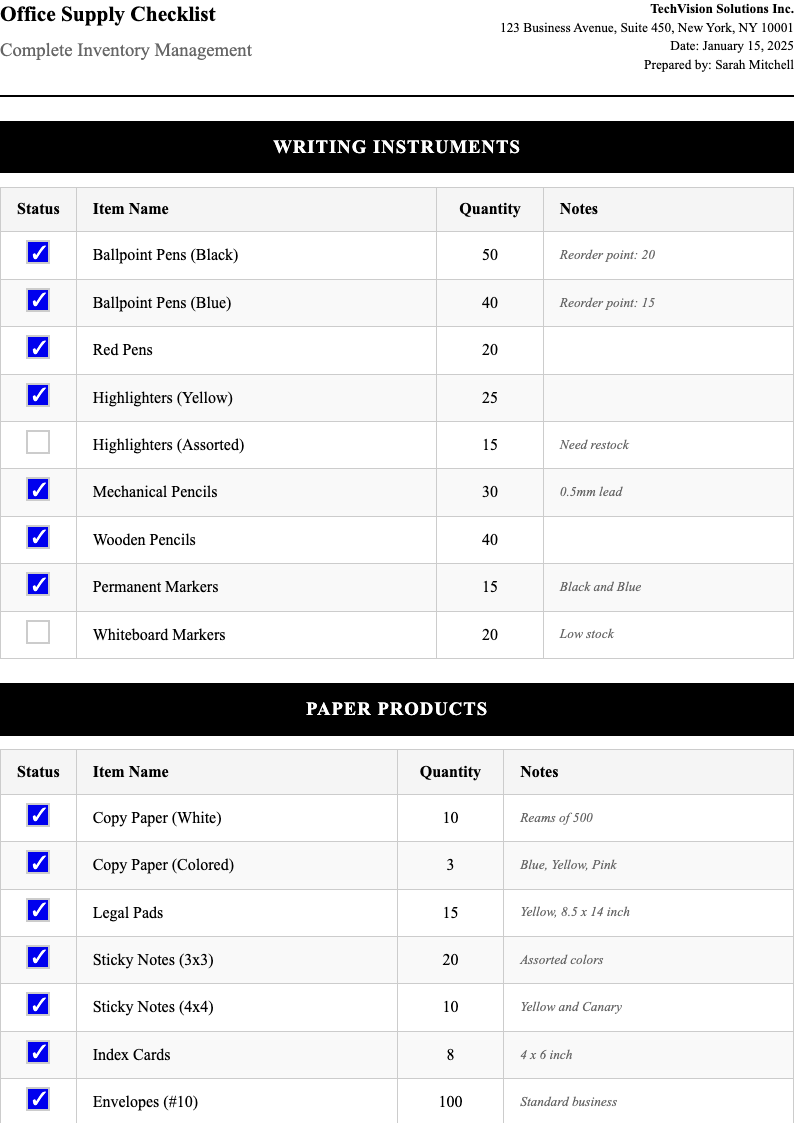
Task: Uncheck the Copy Paper (White) checkbox
Action: coord(38,815)
